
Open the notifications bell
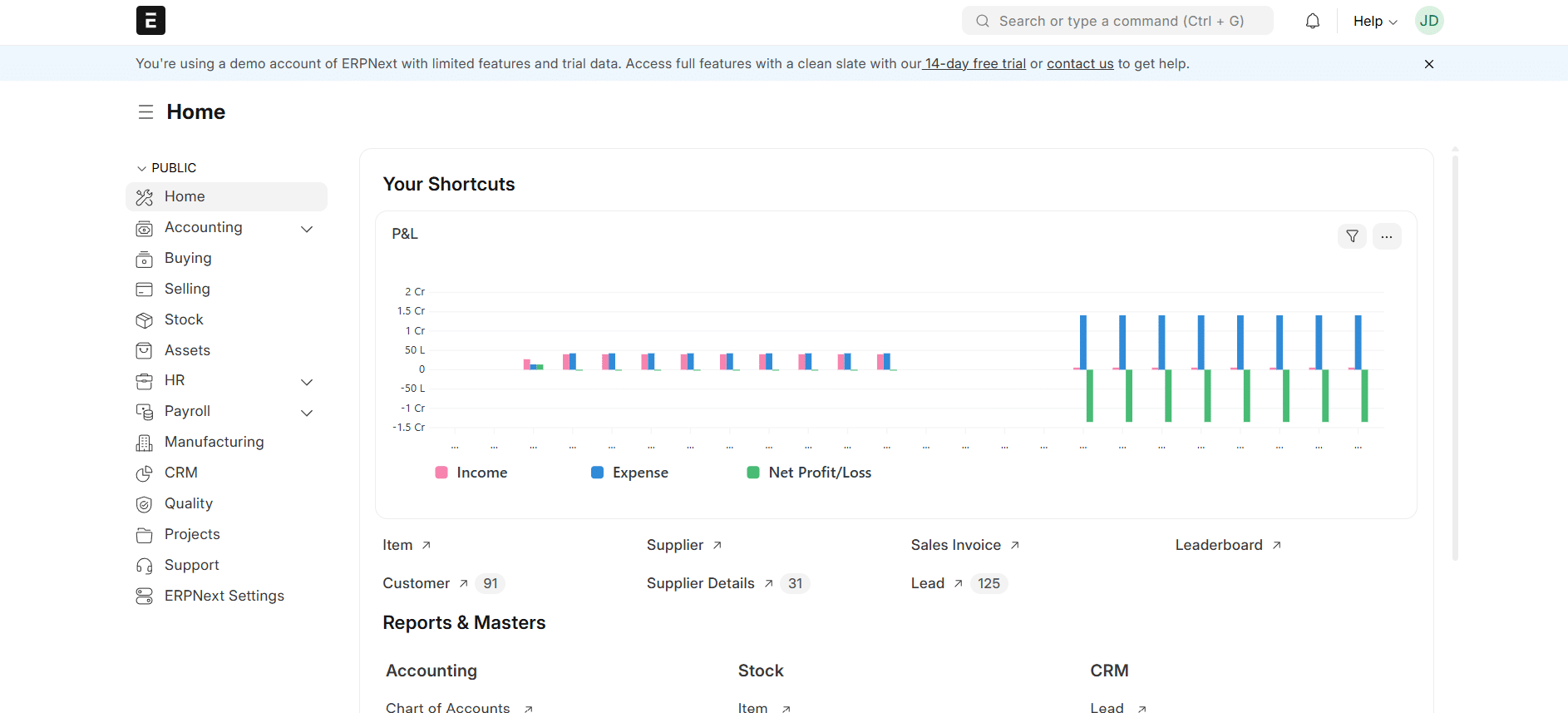[1312, 21]
